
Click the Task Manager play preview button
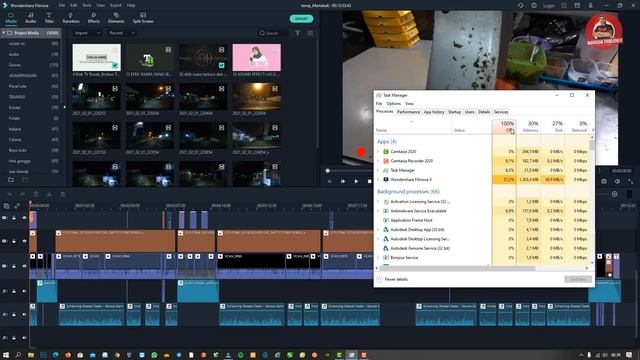(x=356, y=181)
